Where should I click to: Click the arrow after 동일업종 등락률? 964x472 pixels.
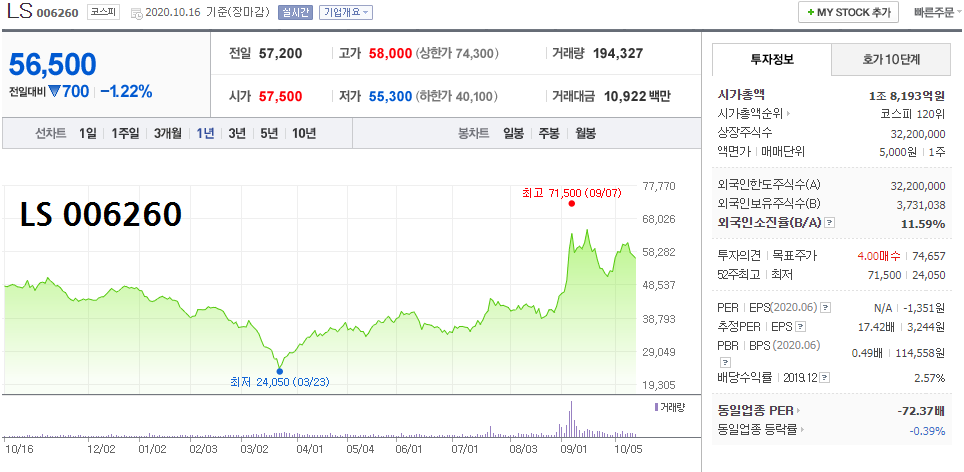point(802,430)
